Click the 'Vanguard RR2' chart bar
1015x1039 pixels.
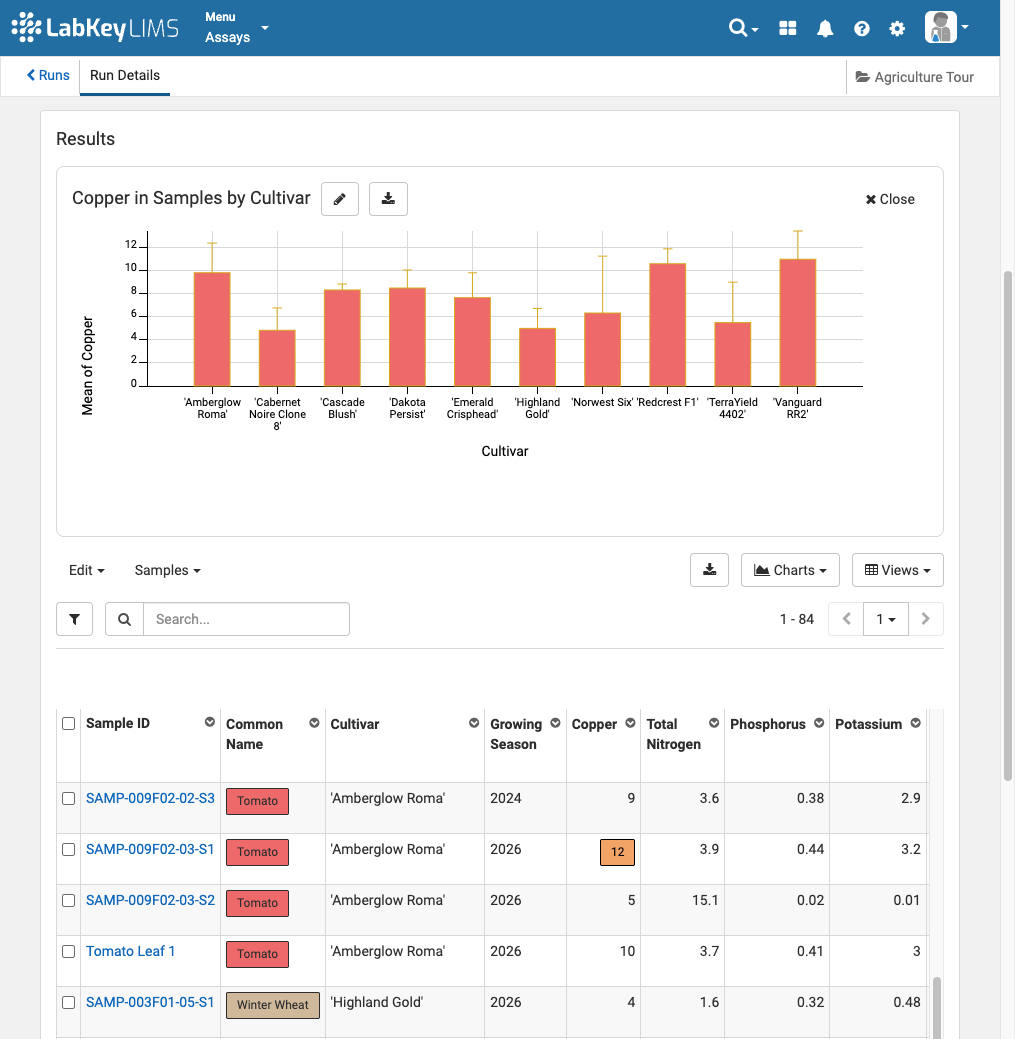[x=798, y=323]
